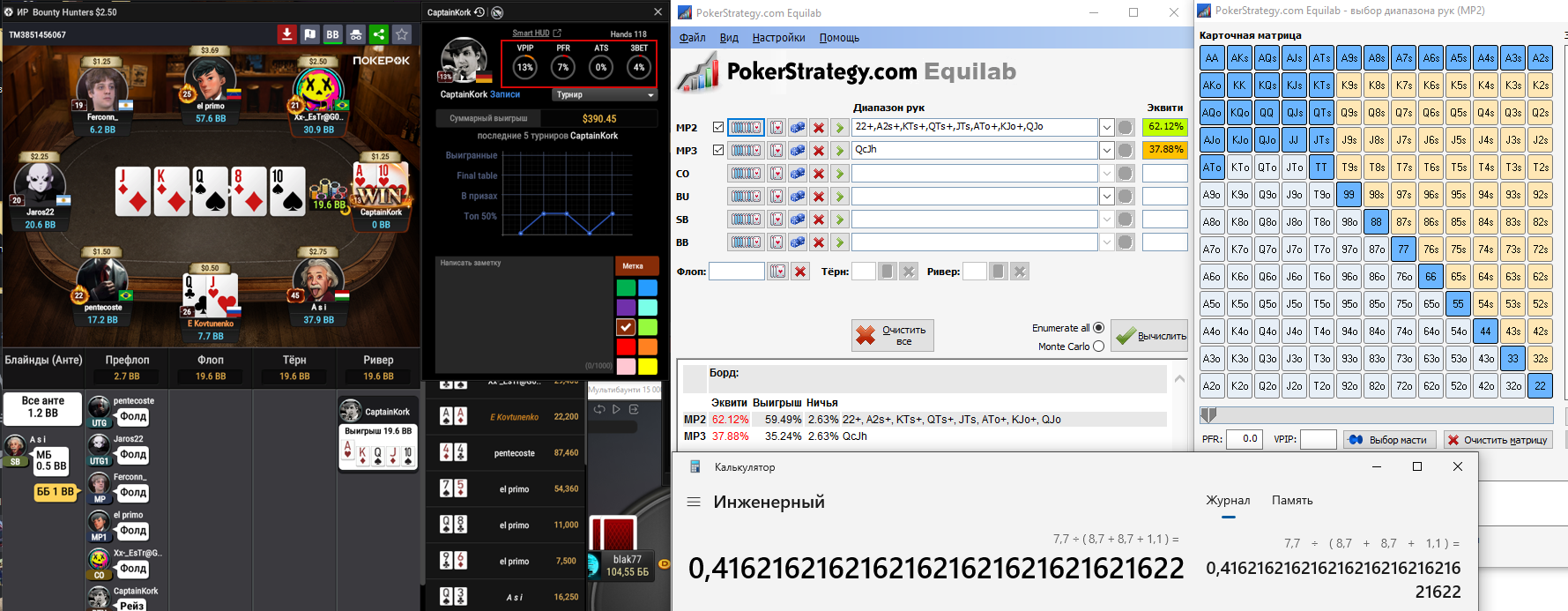Toggle the 99 pair cell in the matrix
Screen dimensions: 1568x611
[1349, 195]
